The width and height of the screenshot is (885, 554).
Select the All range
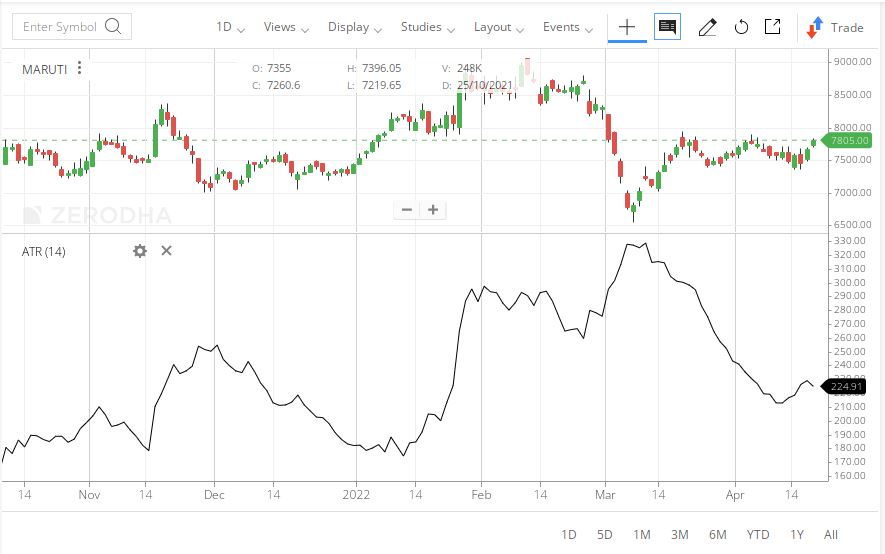point(831,534)
